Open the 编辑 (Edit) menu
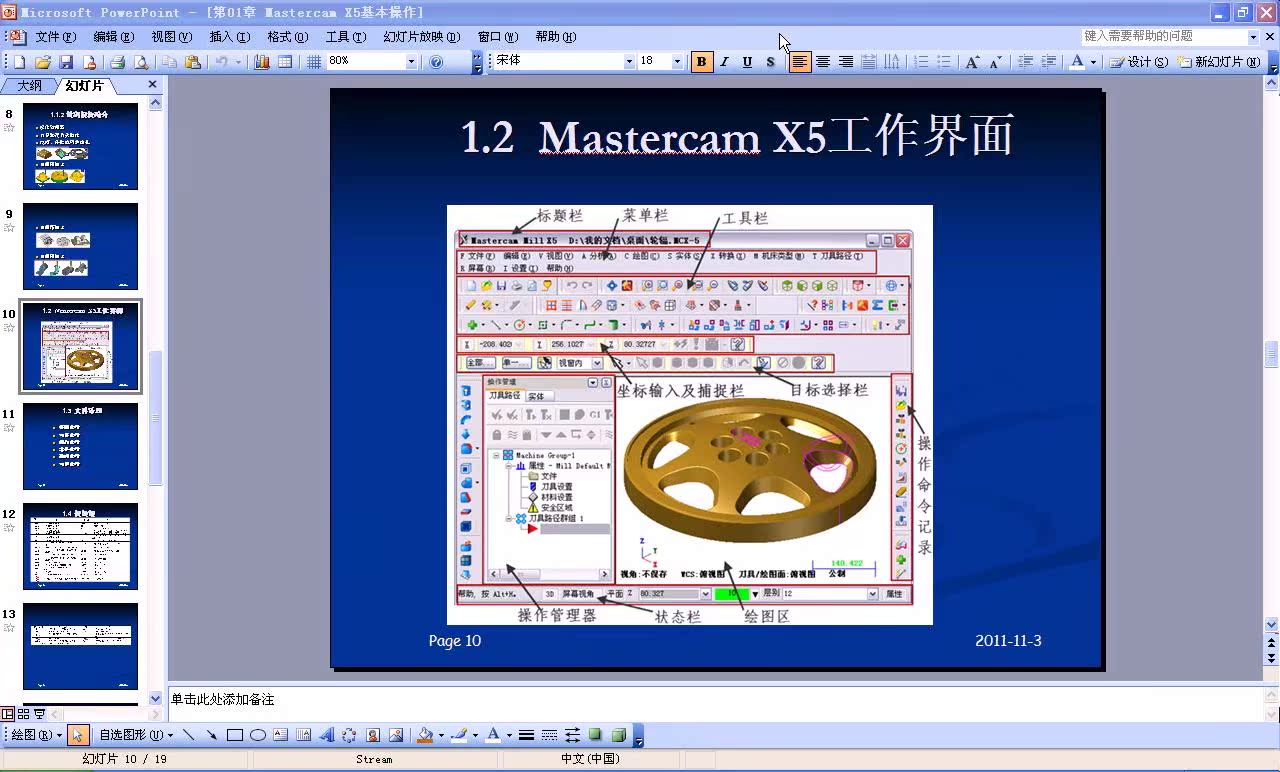This screenshot has width=1280, height=772. (x=113, y=37)
